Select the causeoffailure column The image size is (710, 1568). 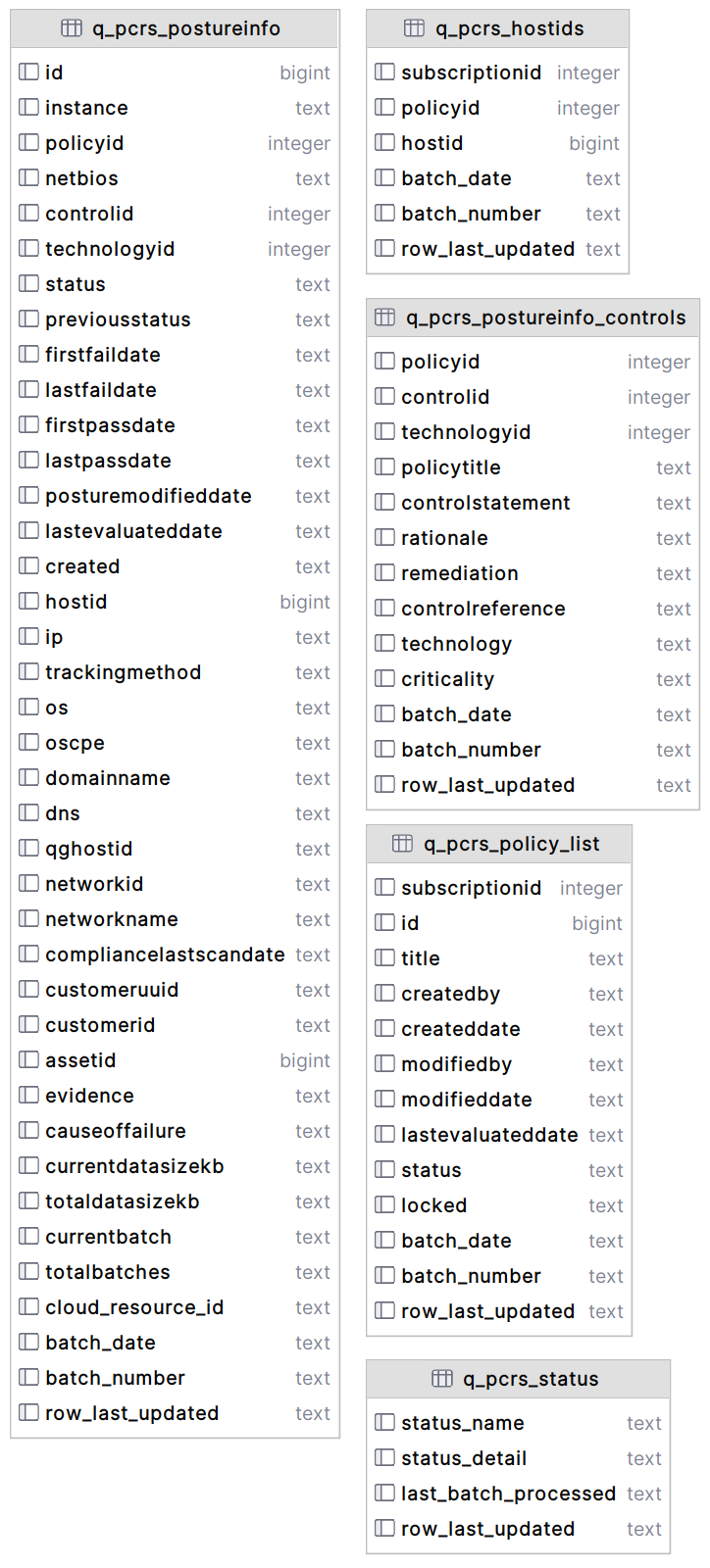(x=176, y=1131)
